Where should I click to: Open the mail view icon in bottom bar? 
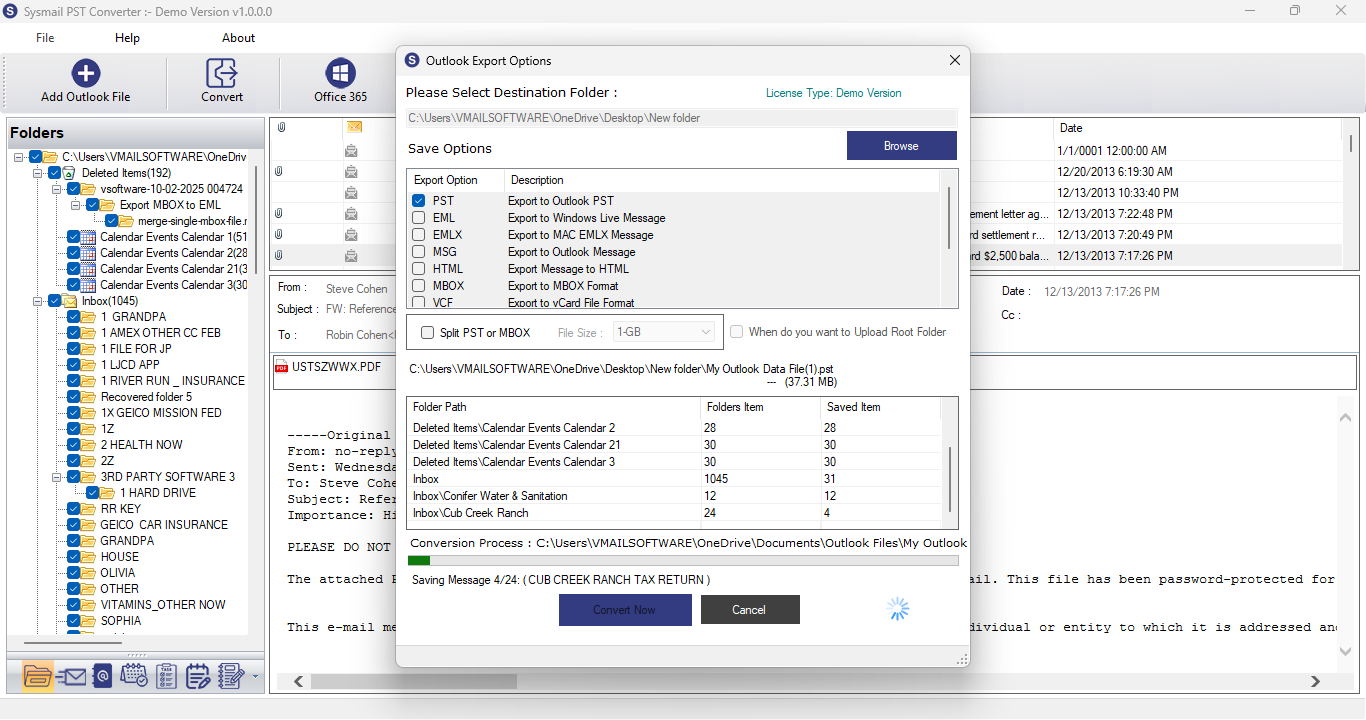click(x=71, y=677)
